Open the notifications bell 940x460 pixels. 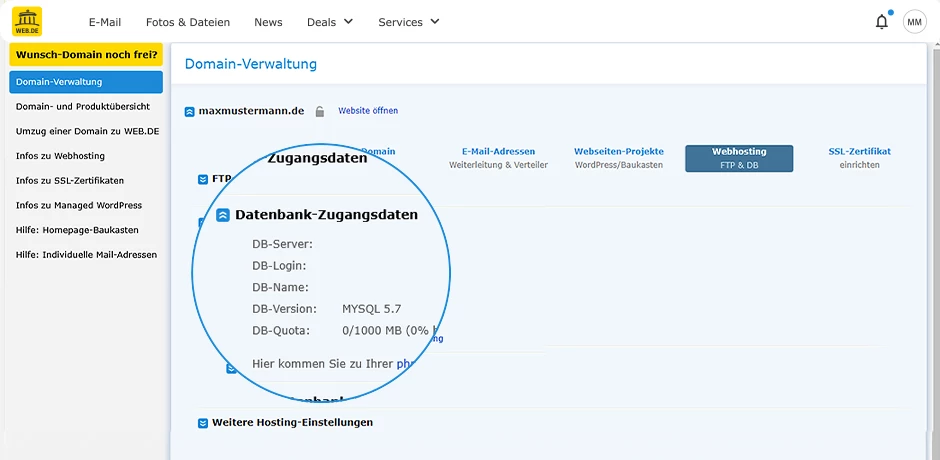point(882,22)
